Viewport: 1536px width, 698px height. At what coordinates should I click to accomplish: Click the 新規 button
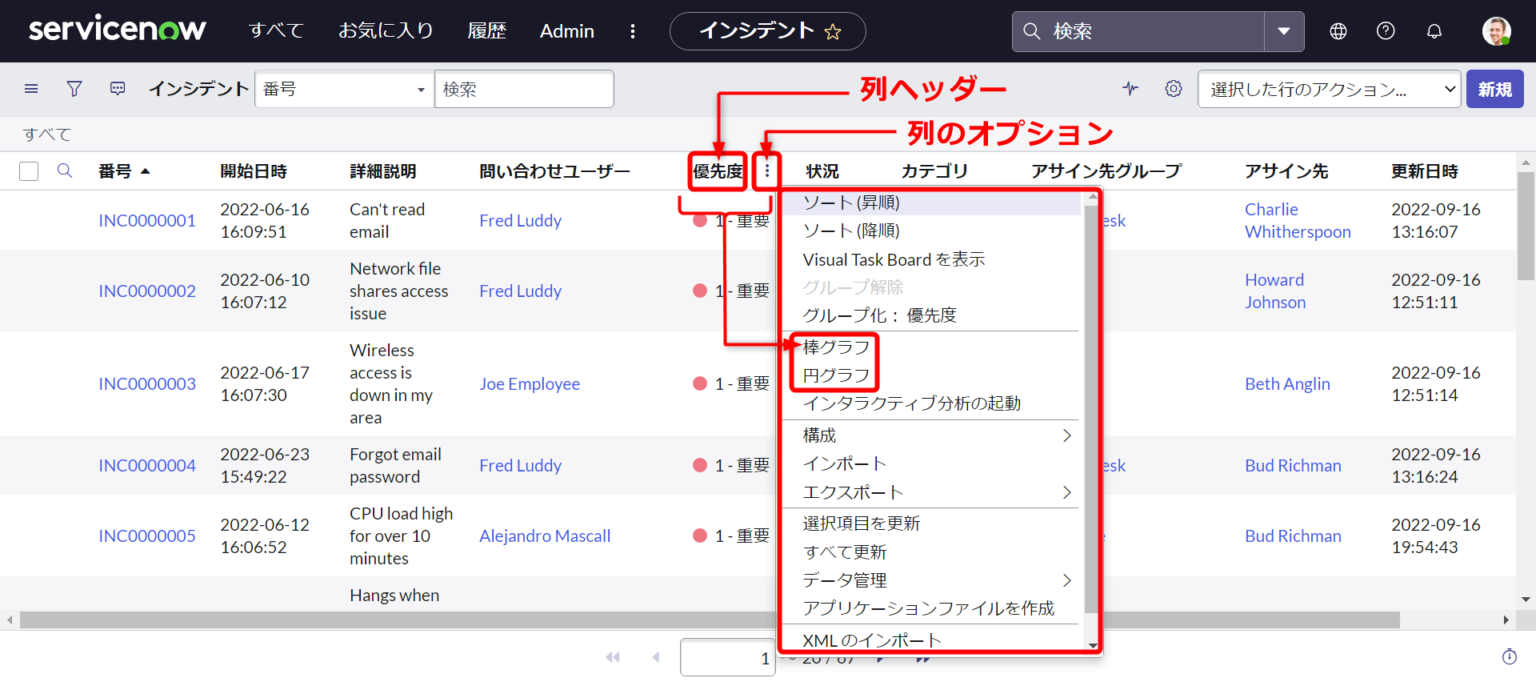[1494, 89]
